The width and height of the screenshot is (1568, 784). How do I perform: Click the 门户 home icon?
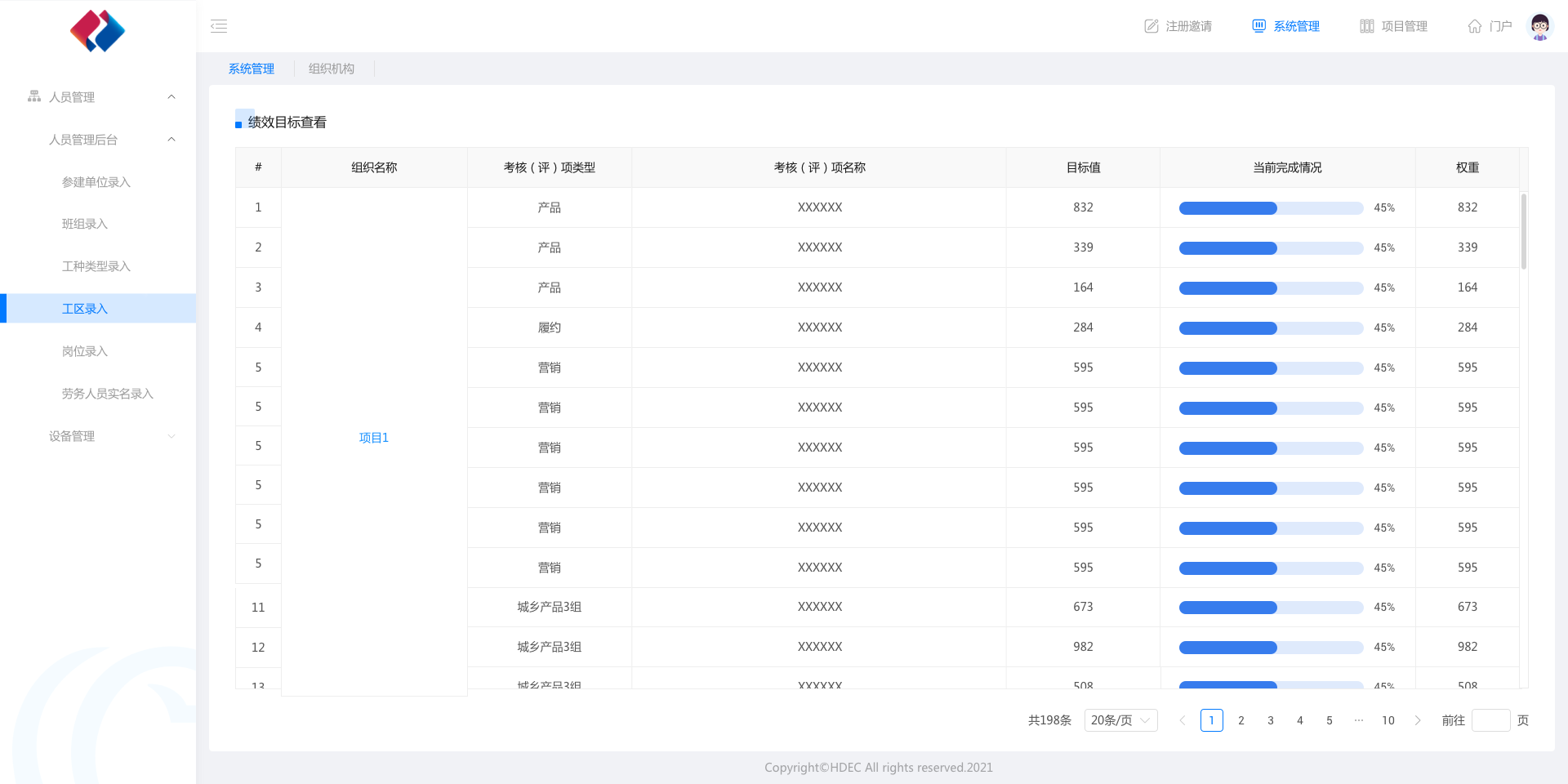click(x=1475, y=26)
